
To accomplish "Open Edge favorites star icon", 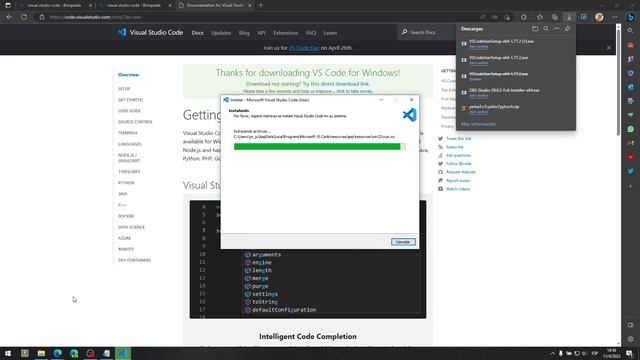I will [x=540, y=17].
